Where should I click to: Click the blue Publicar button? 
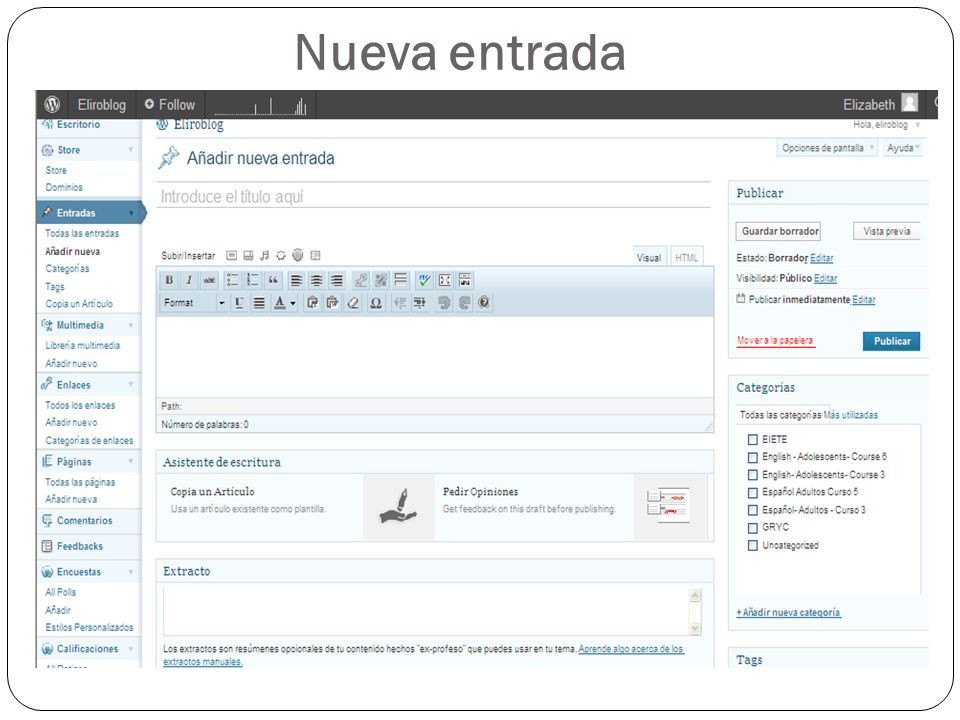(891, 341)
